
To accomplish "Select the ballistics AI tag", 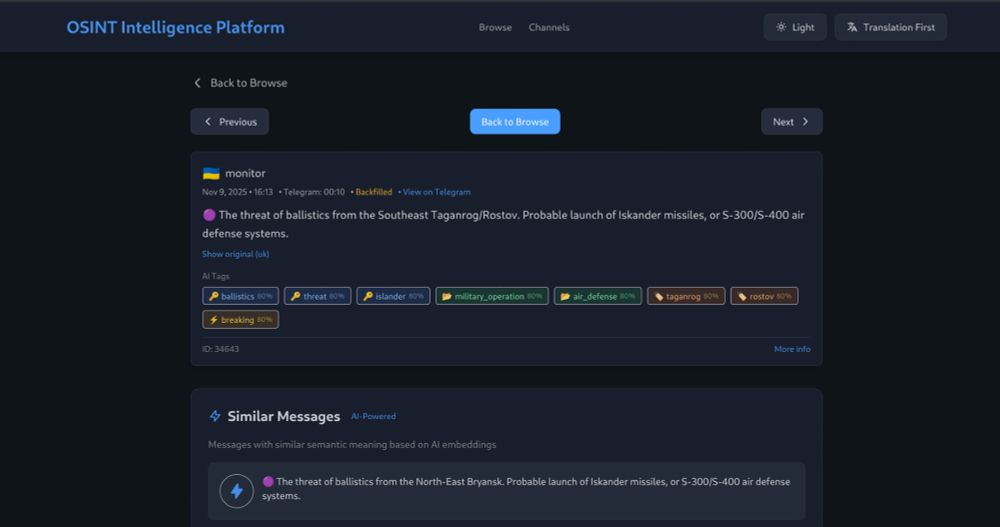I will point(240,296).
